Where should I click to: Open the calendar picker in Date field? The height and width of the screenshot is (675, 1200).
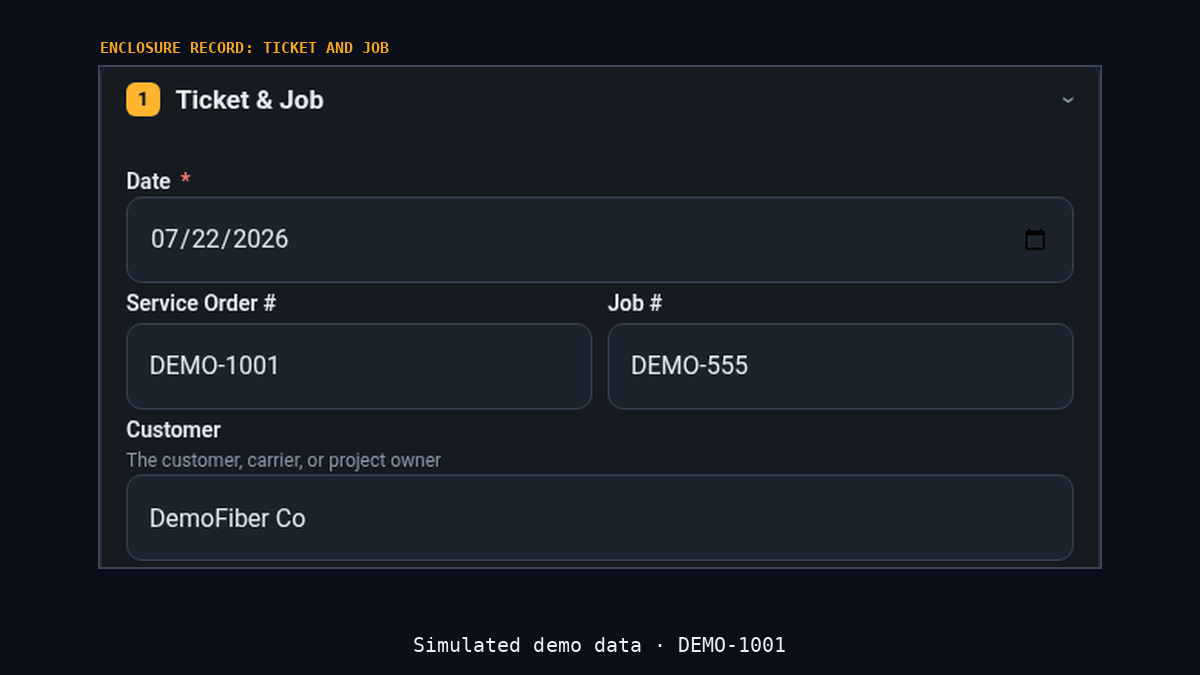coord(1035,240)
